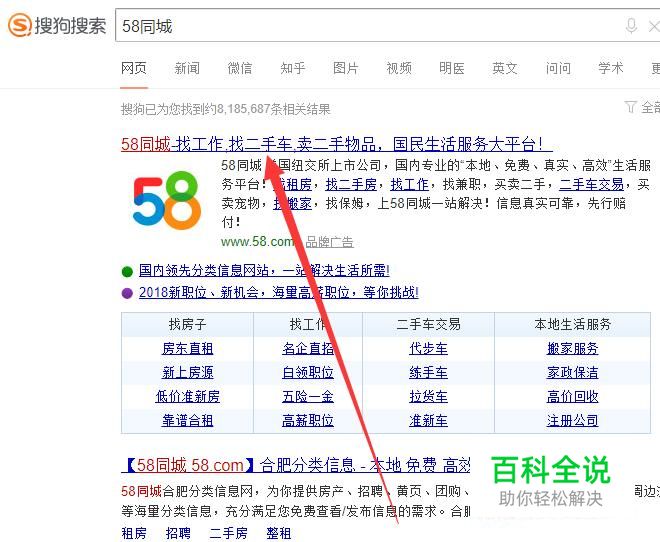
Task: Switch to the 知乎 tab
Action: coord(293,68)
